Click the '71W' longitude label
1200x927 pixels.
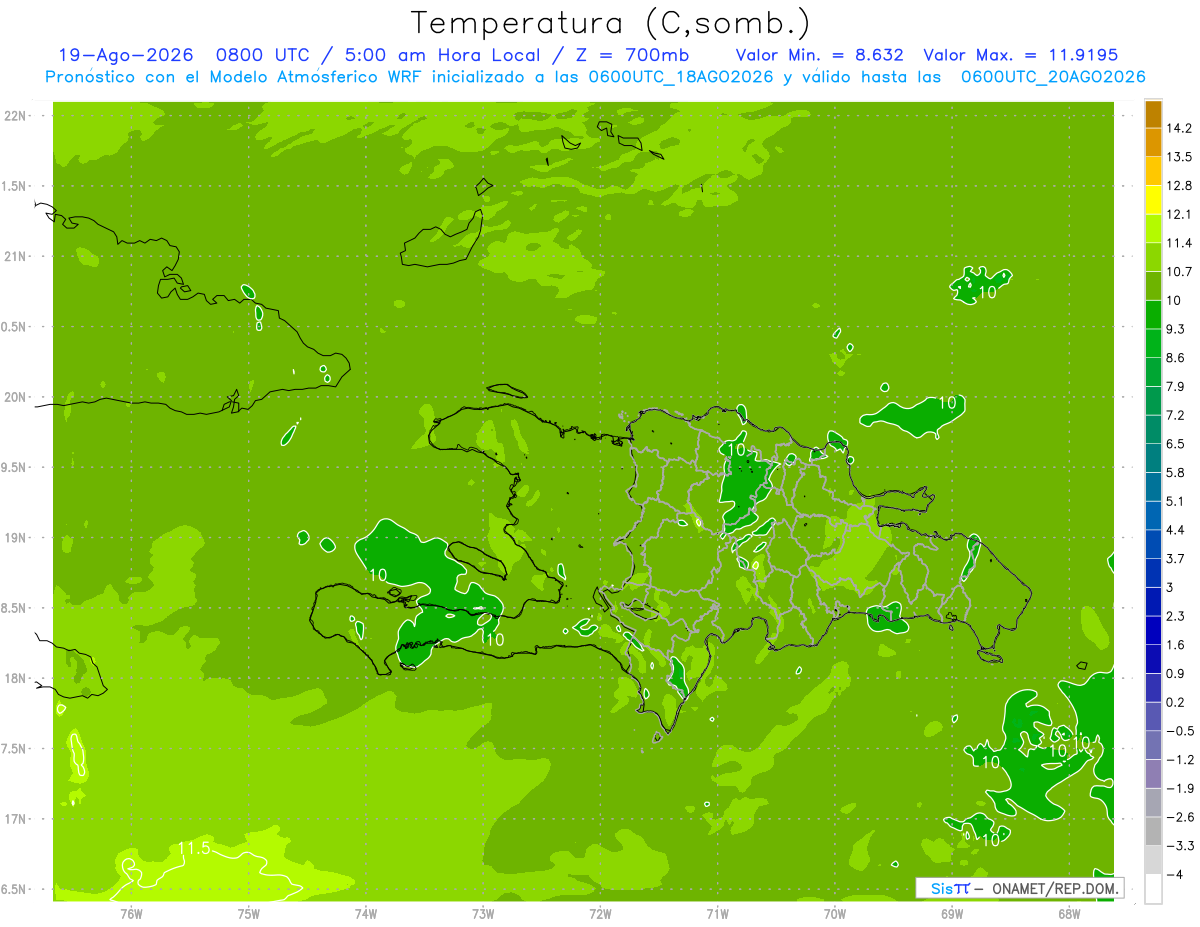click(x=718, y=913)
